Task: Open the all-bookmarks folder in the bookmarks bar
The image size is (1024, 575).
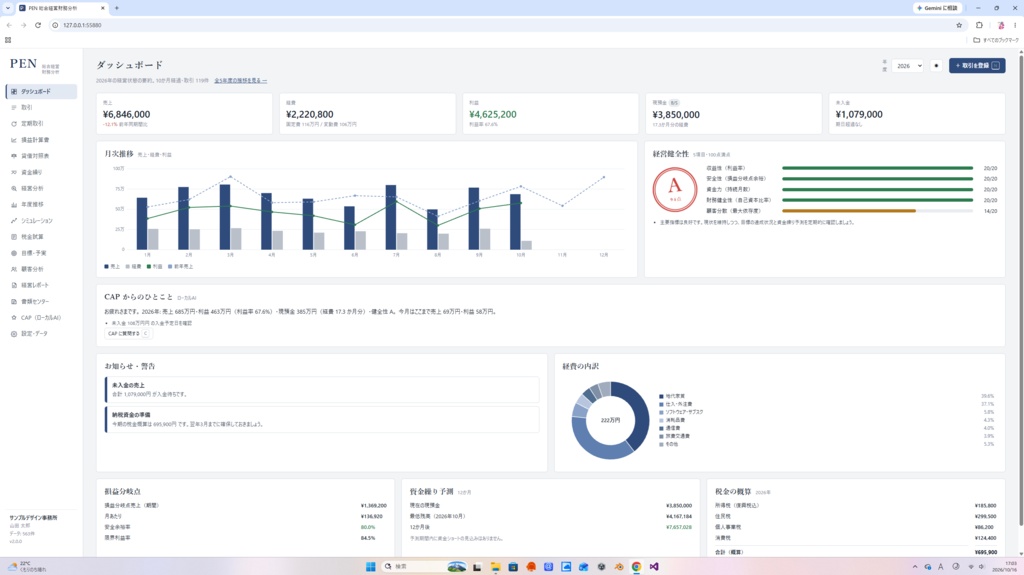Action: 996,40
